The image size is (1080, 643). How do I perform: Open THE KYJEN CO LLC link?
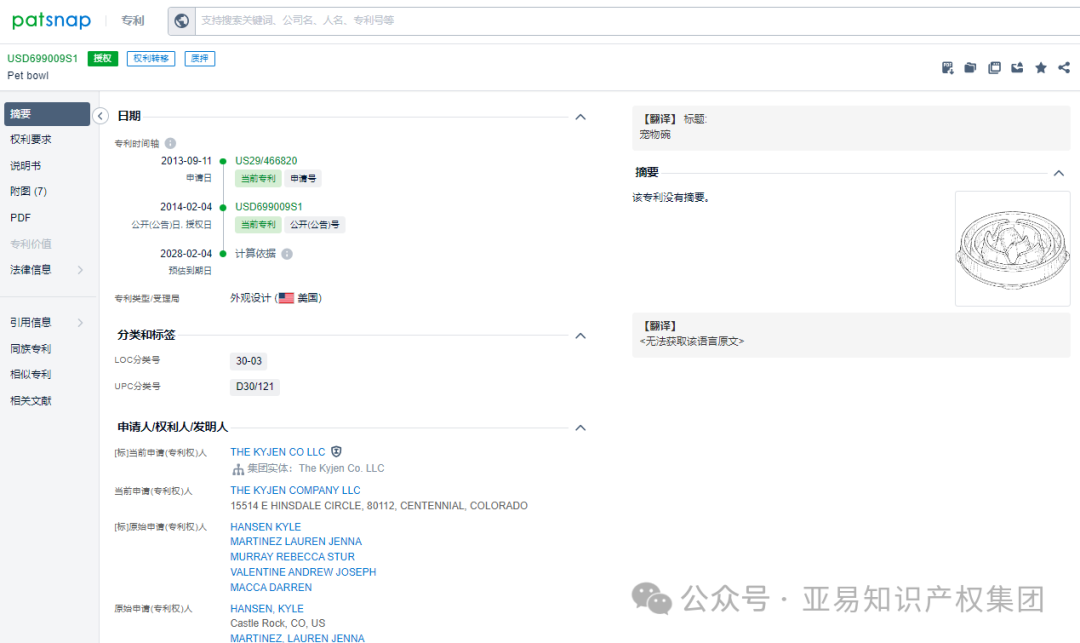click(x=278, y=452)
